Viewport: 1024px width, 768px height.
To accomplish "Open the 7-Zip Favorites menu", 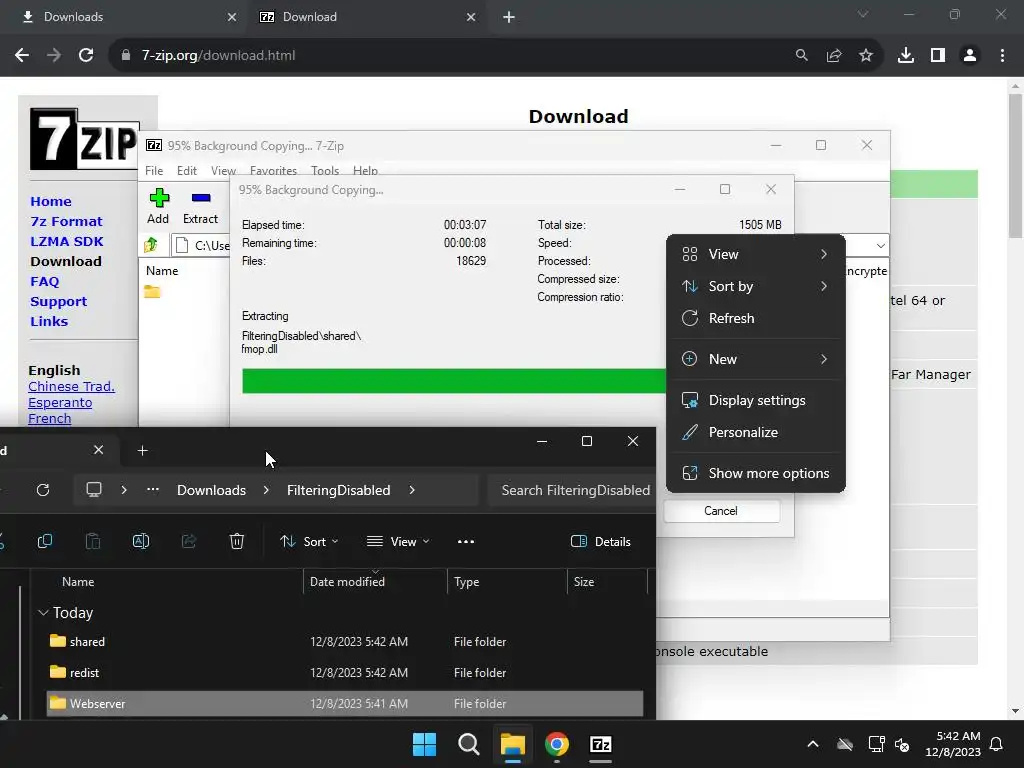I will point(273,170).
